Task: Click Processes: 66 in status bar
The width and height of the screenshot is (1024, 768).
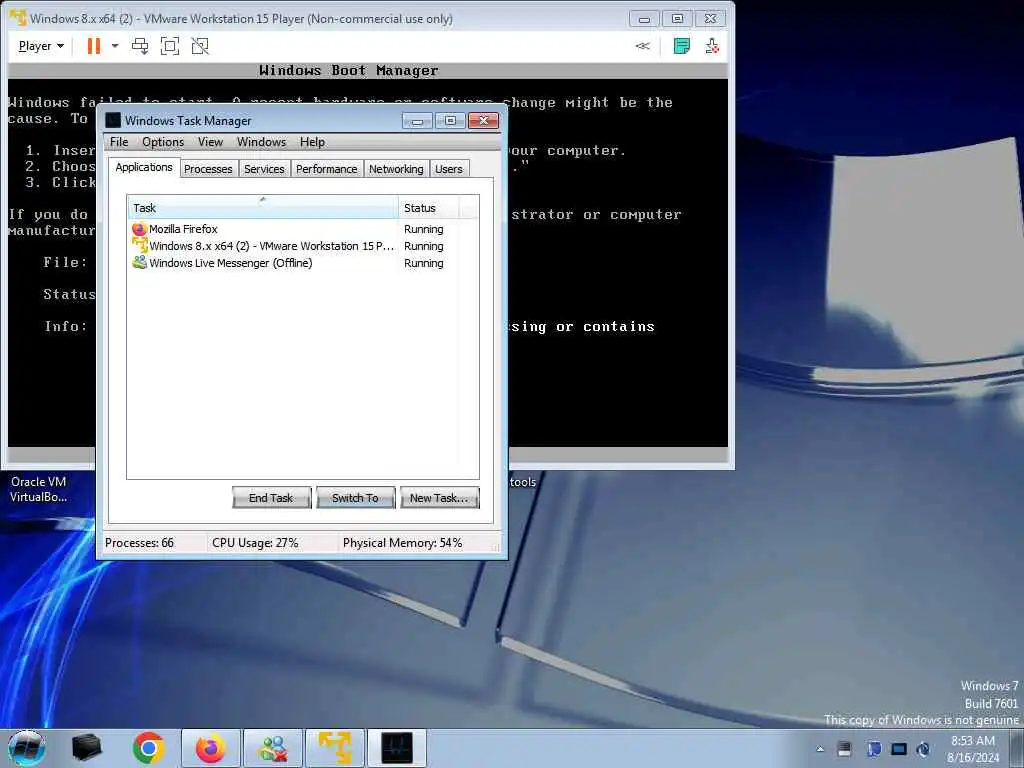Action: 140,543
